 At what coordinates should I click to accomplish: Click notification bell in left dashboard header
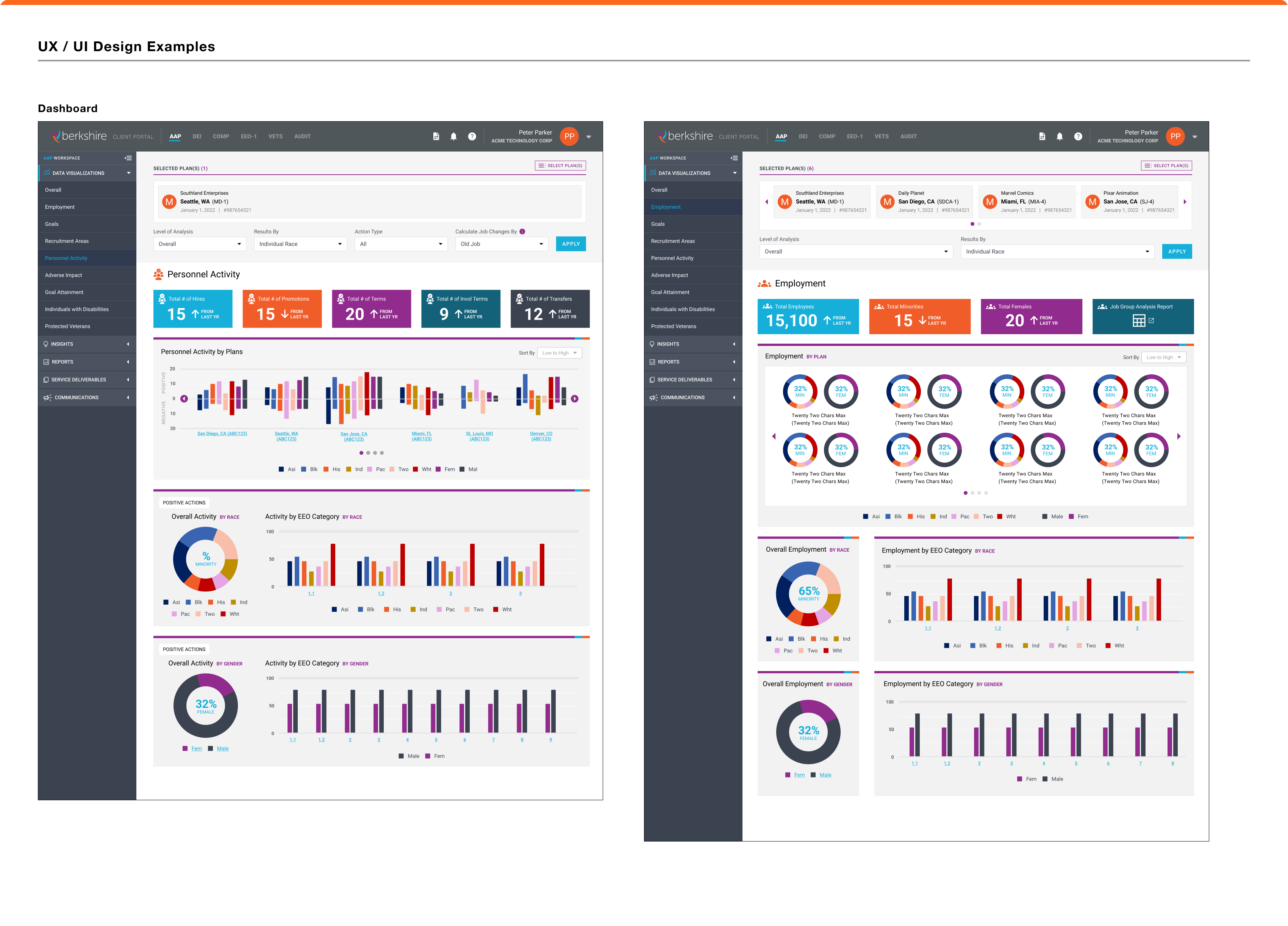pos(453,136)
